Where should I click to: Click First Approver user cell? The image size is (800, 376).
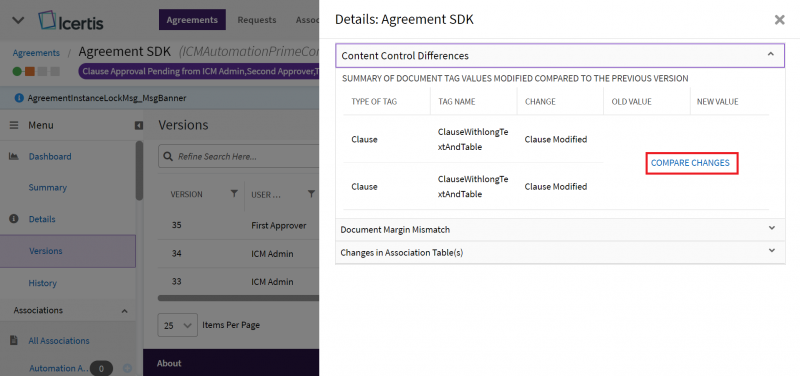[279, 225]
